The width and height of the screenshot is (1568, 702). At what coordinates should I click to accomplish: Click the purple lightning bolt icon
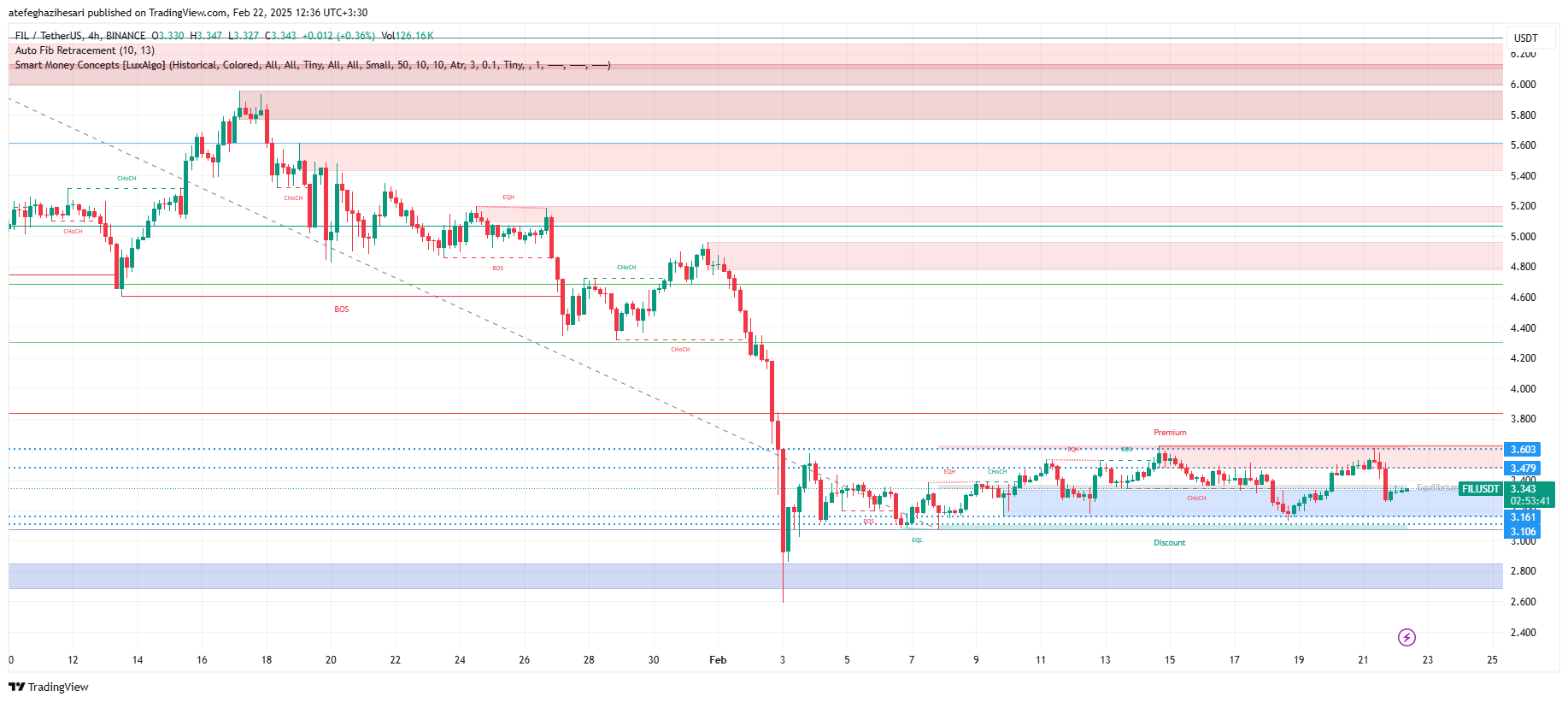pos(1407,637)
